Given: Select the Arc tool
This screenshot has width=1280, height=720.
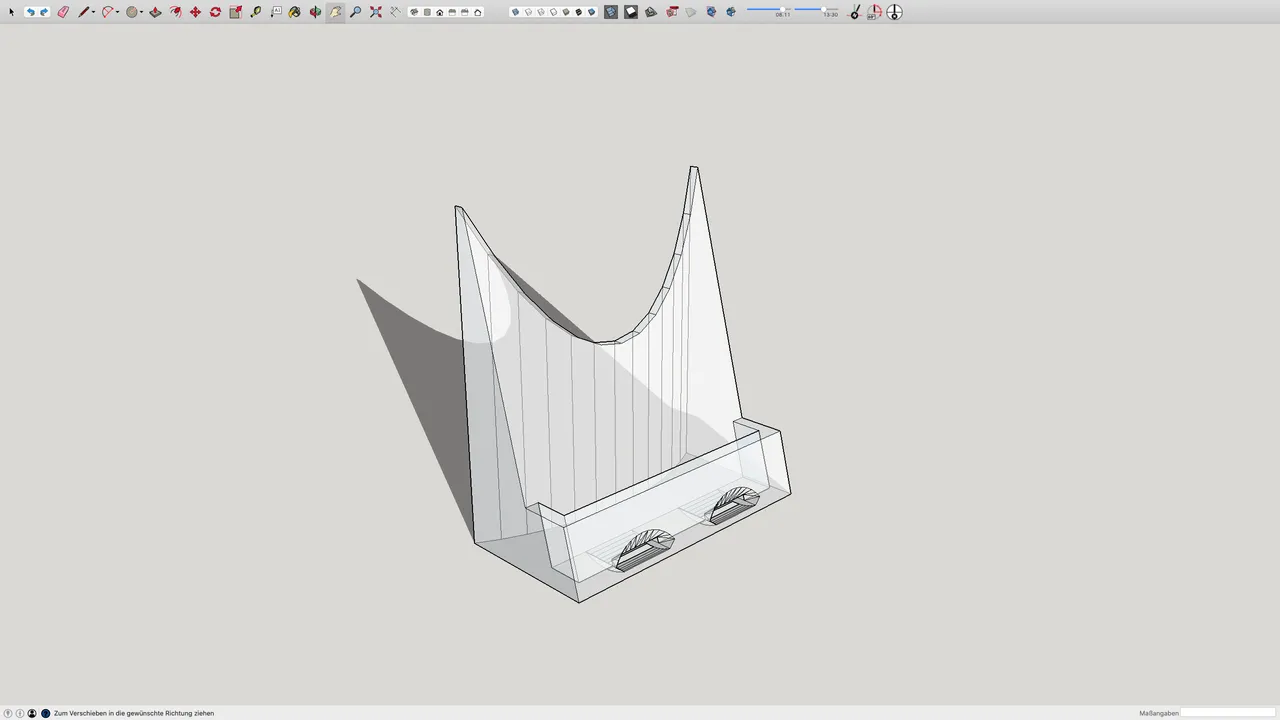Looking at the screenshot, I should [x=107, y=12].
